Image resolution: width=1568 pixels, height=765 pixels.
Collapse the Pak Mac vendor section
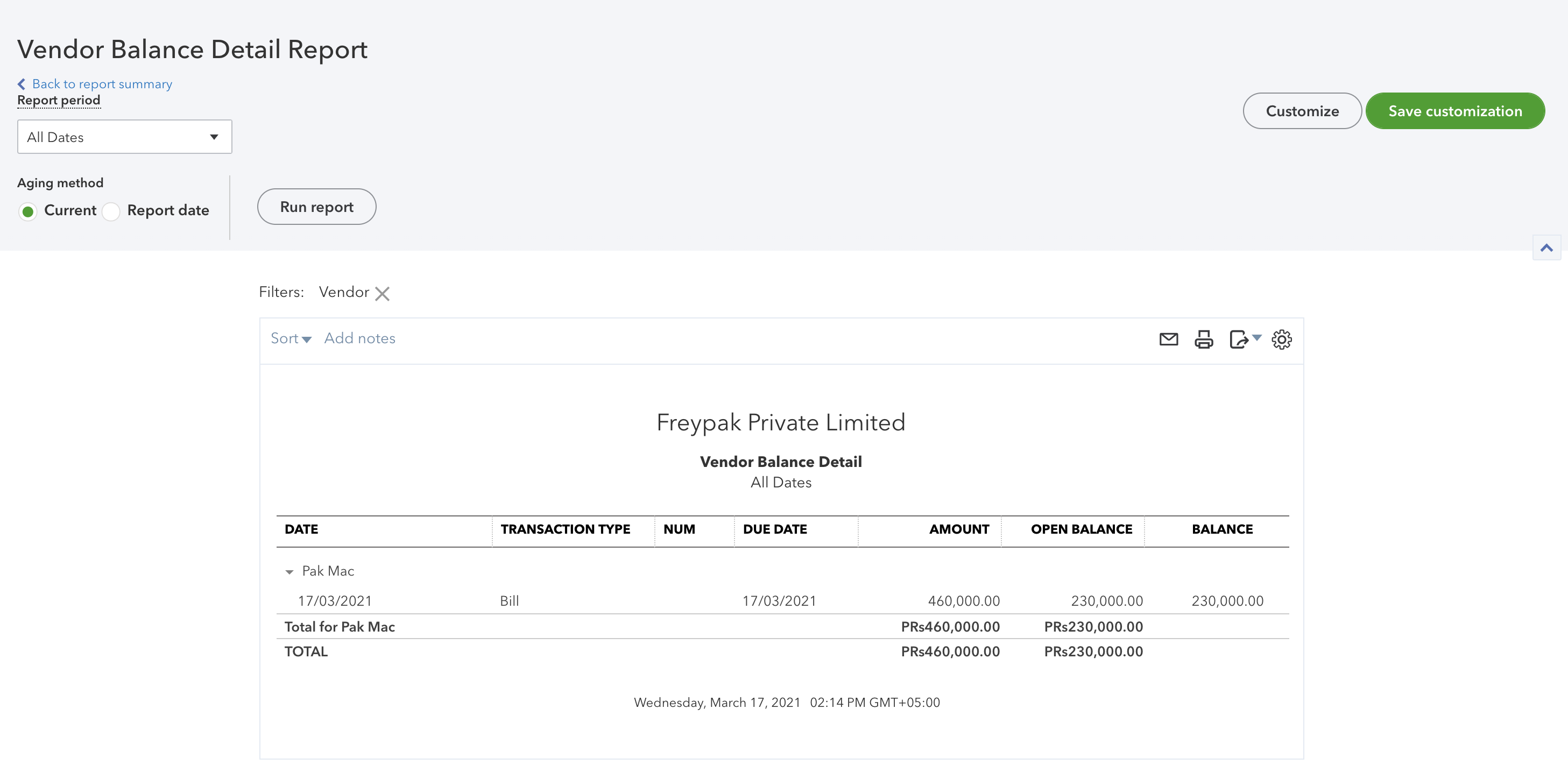point(289,571)
